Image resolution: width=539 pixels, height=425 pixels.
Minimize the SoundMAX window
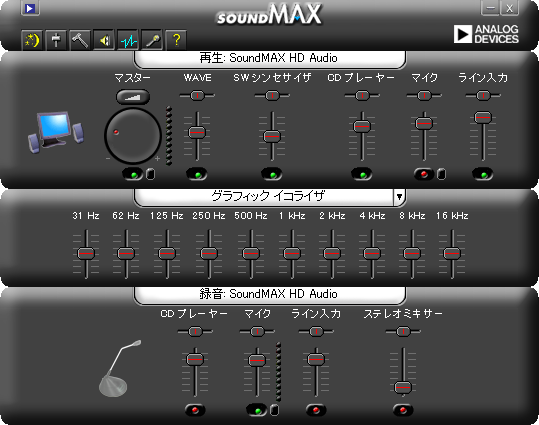pos(490,8)
